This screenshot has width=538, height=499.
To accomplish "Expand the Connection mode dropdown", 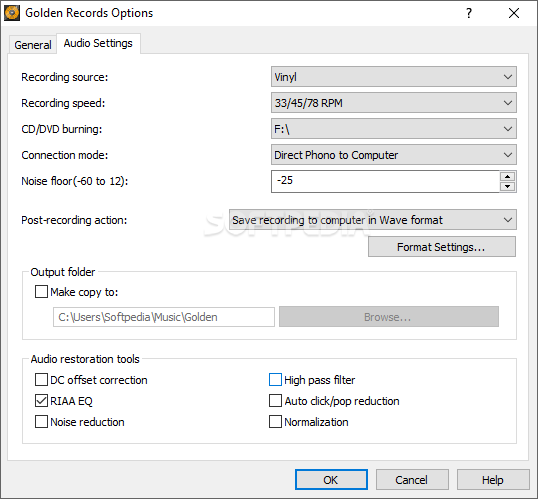I will pos(394,155).
